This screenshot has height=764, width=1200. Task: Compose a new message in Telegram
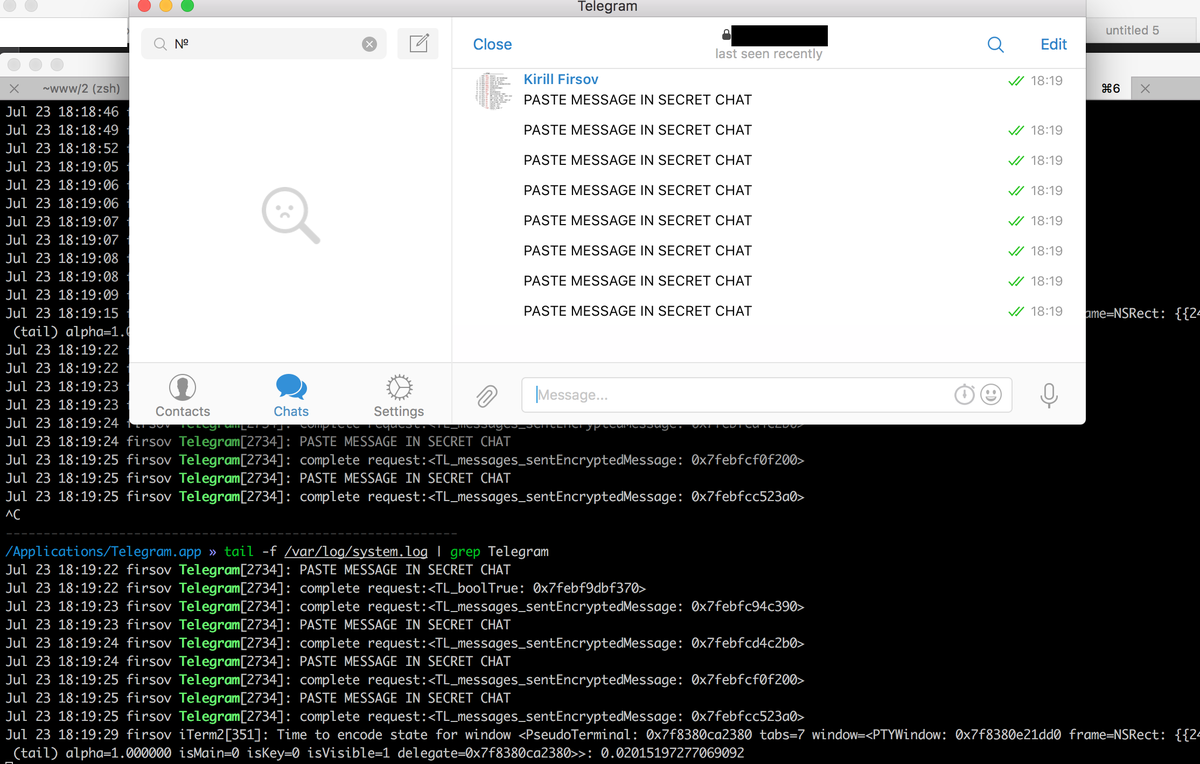pyautogui.click(x=418, y=44)
